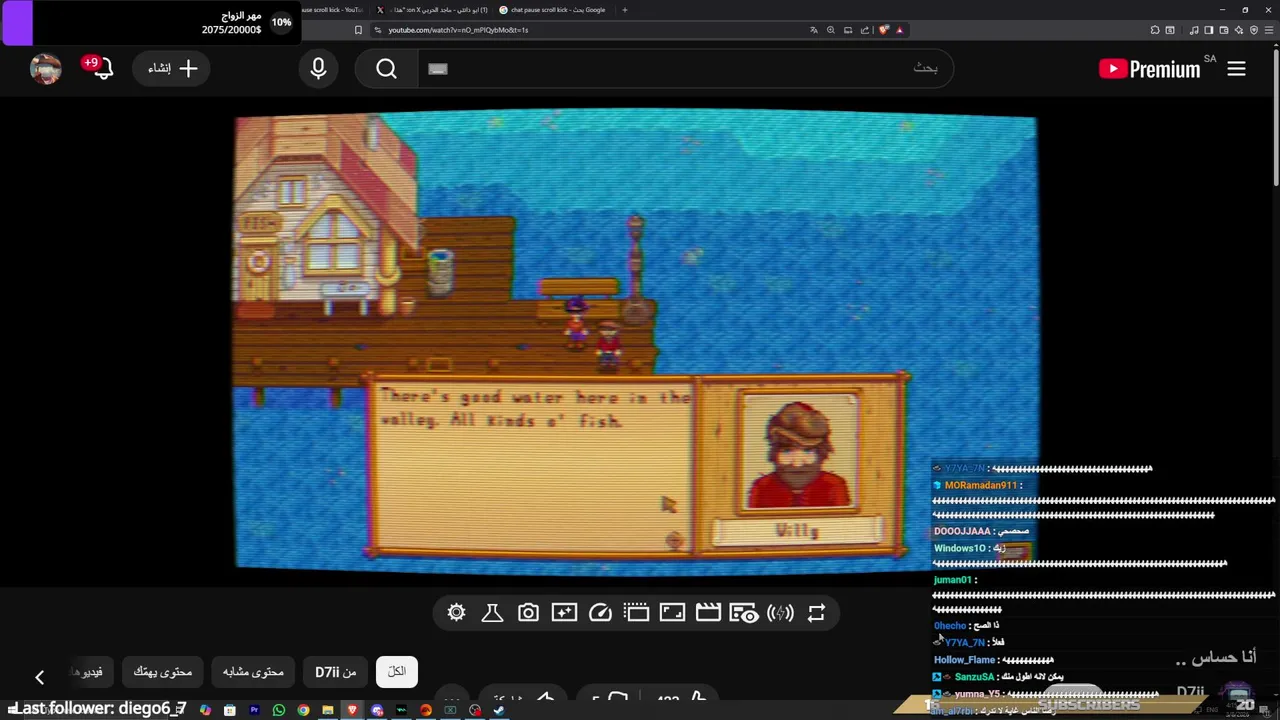Toggle the eye visibility list icon
The height and width of the screenshot is (720, 1280).
tap(743, 613)
